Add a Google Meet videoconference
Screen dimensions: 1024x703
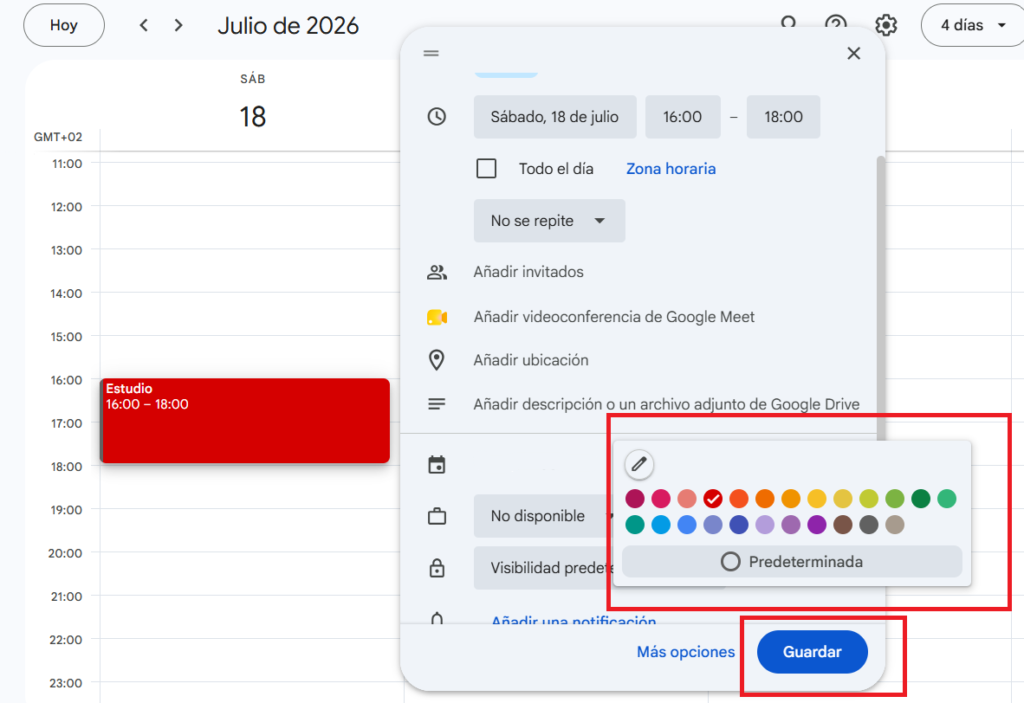[x=614, y=317]
